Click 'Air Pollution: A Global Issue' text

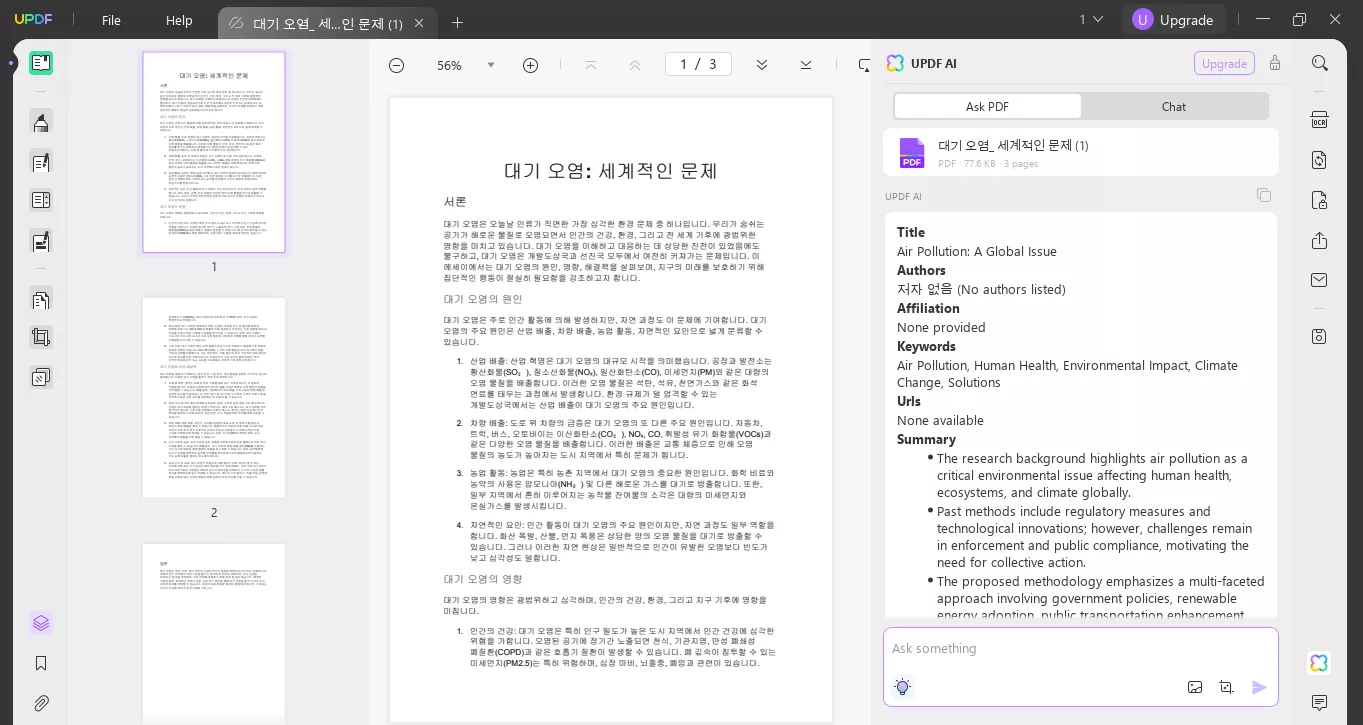pos(976,252)
